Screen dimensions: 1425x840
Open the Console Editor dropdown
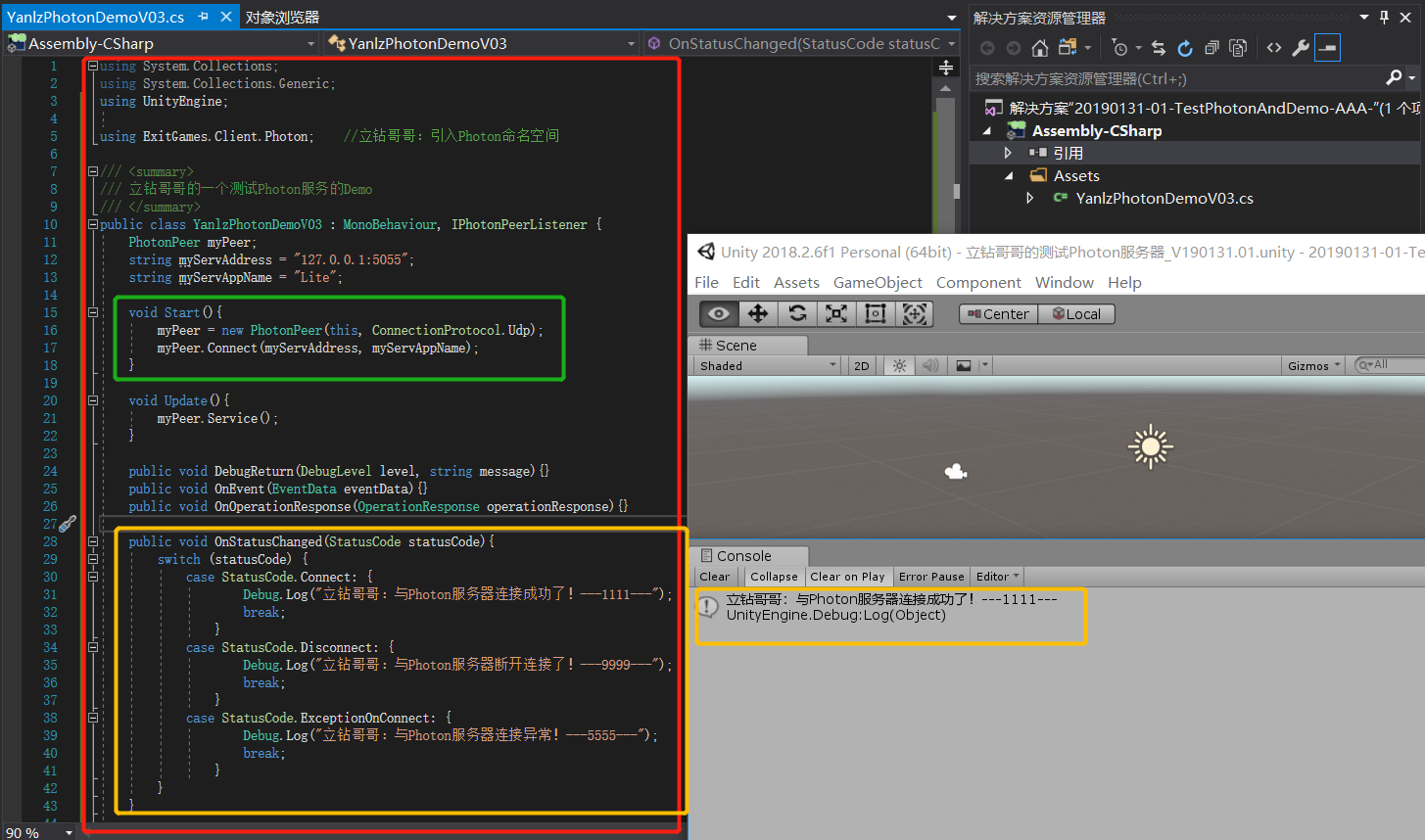(x=997, y=577)
